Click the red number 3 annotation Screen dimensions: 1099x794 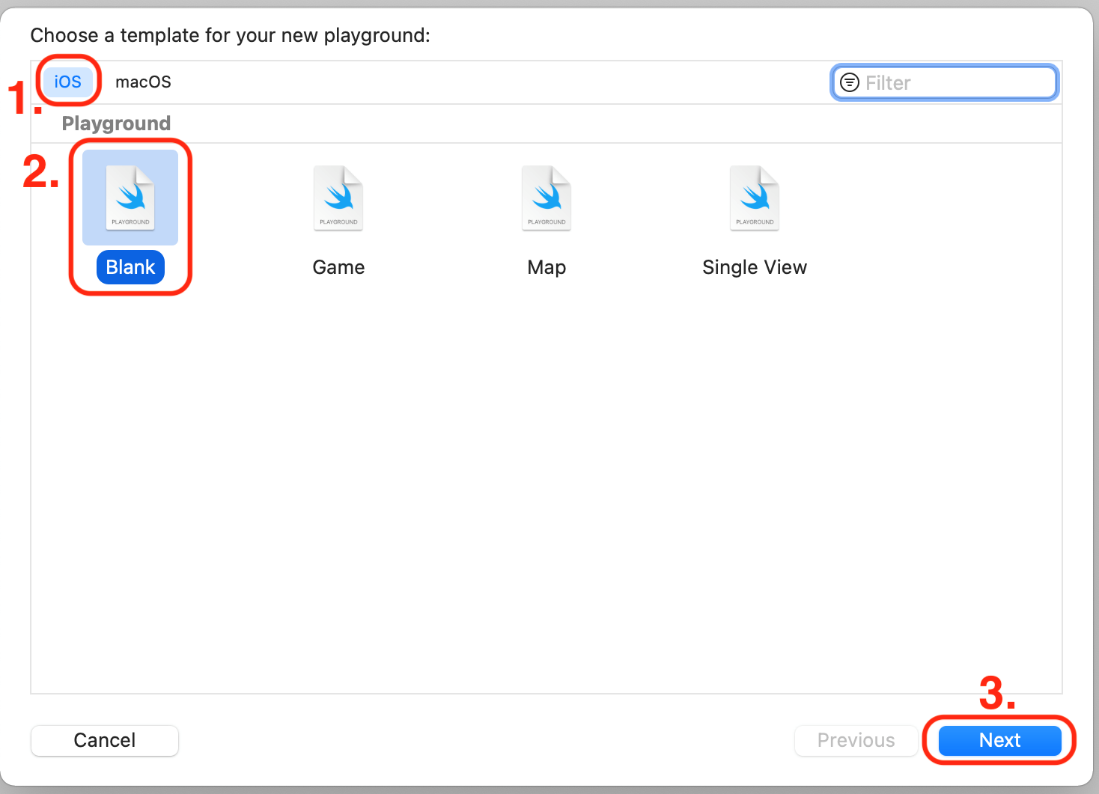coord(996,695)
